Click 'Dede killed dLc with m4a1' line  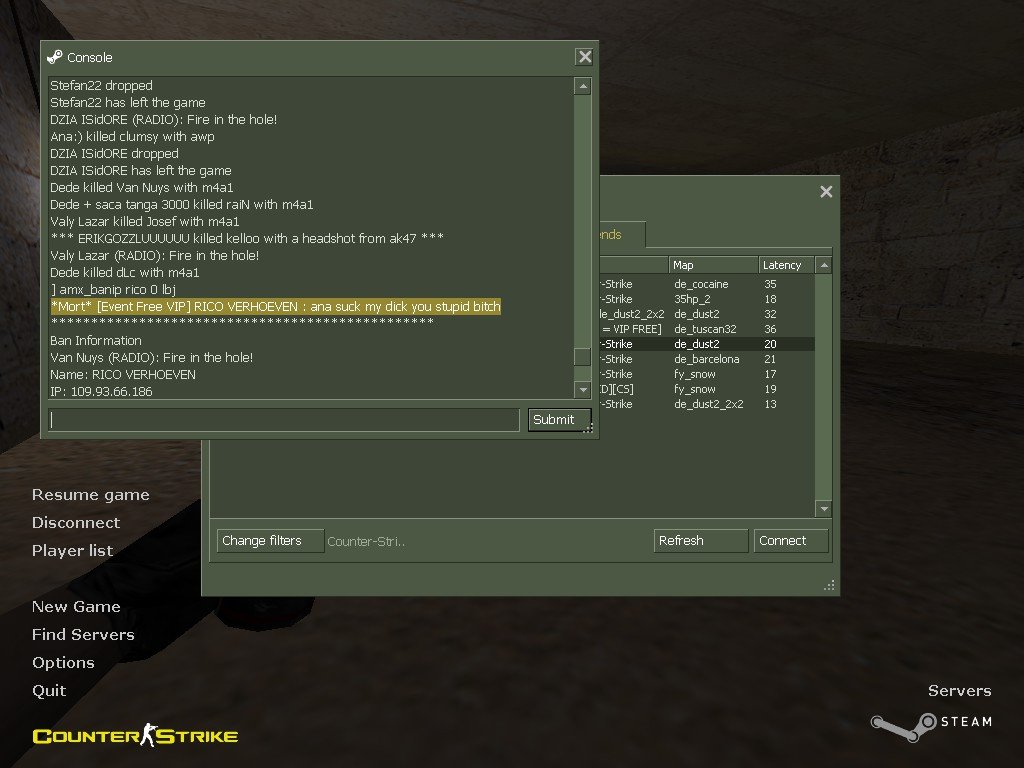click(x=125, y=272)
